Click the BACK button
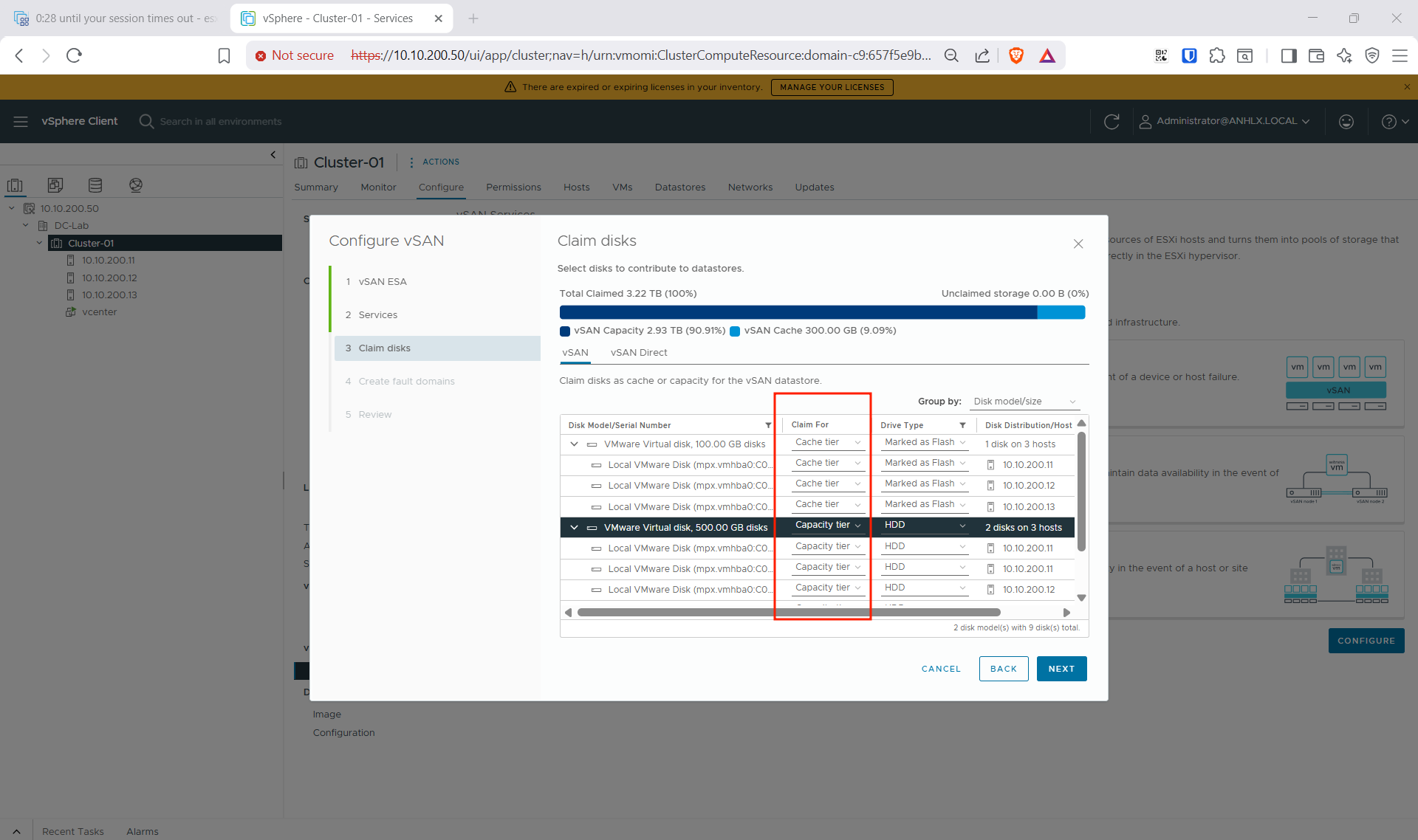Image resolution: width=1418 pixels, height=840 pixels. click(x=1004, y=669)
